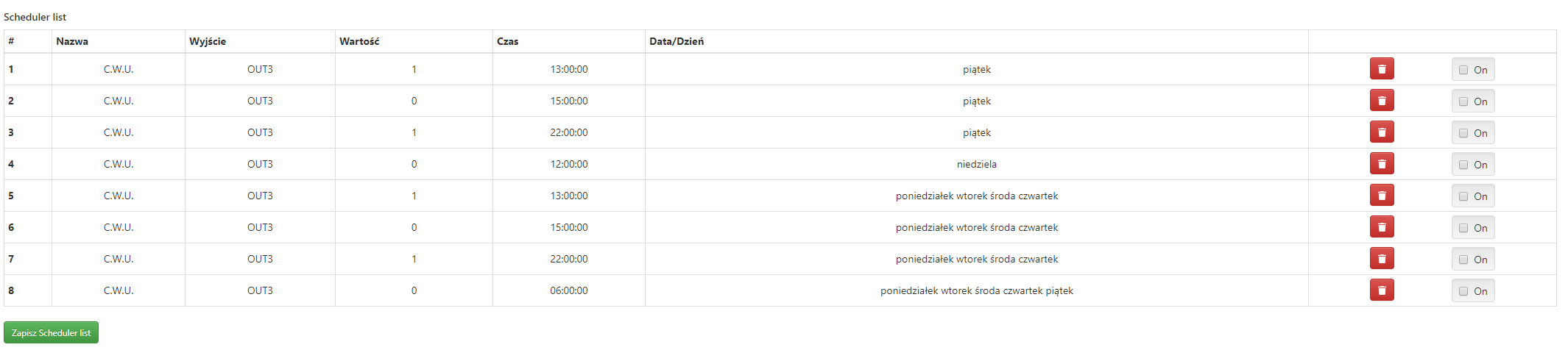
Task: Click trash icon for row 5
Action: (1381, 196)
